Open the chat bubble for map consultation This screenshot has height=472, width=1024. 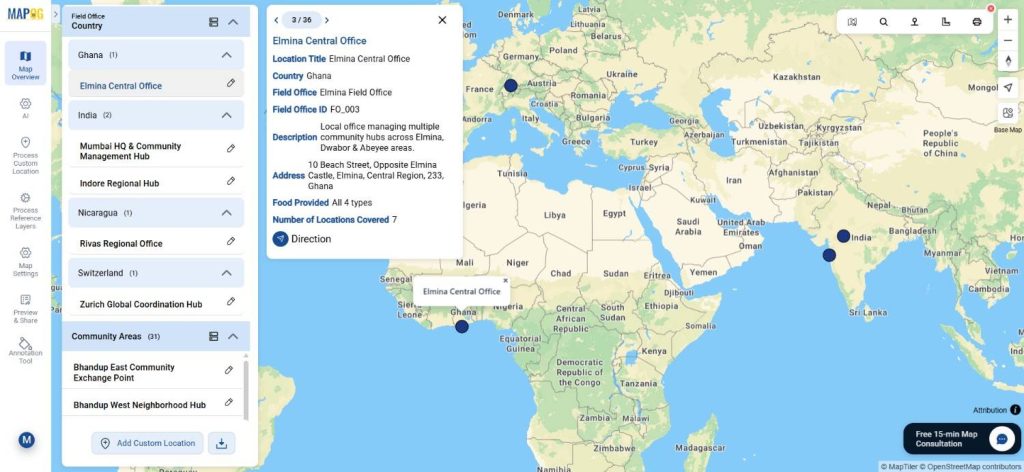point(1002,439)
